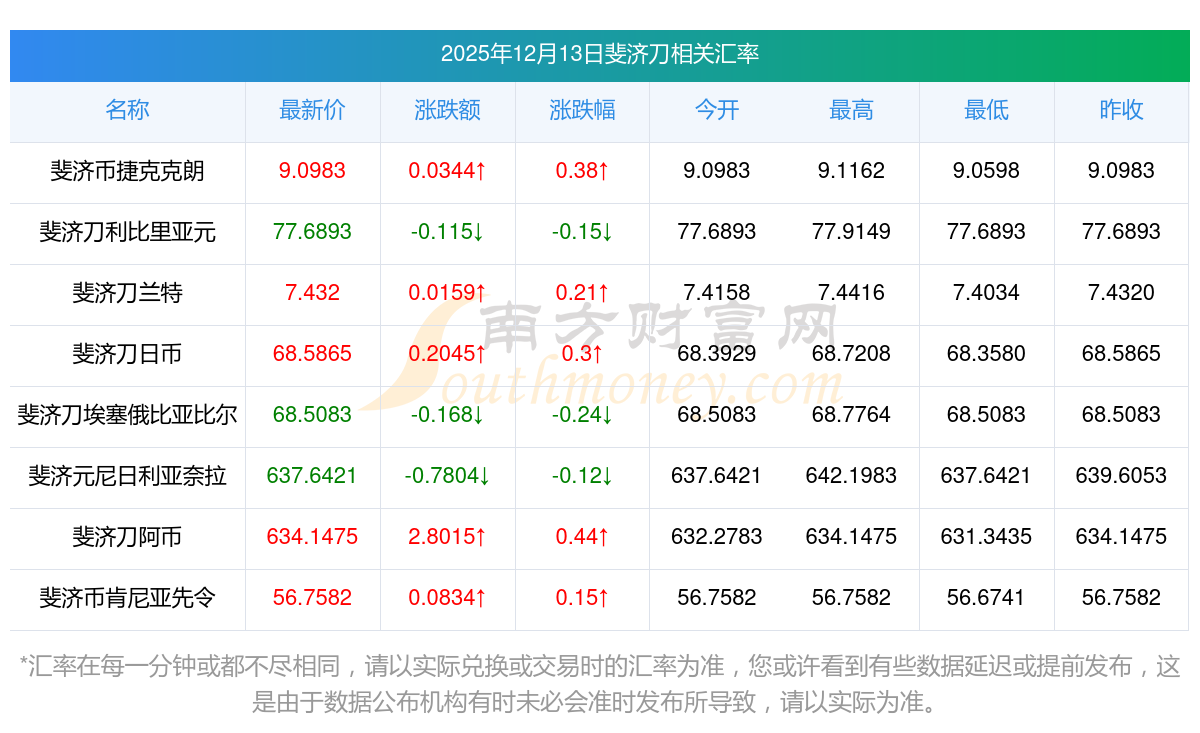Click change percent -0.12↓
Screen dimensions: 1200x733
pyautogui.click(x=582, y=476)
